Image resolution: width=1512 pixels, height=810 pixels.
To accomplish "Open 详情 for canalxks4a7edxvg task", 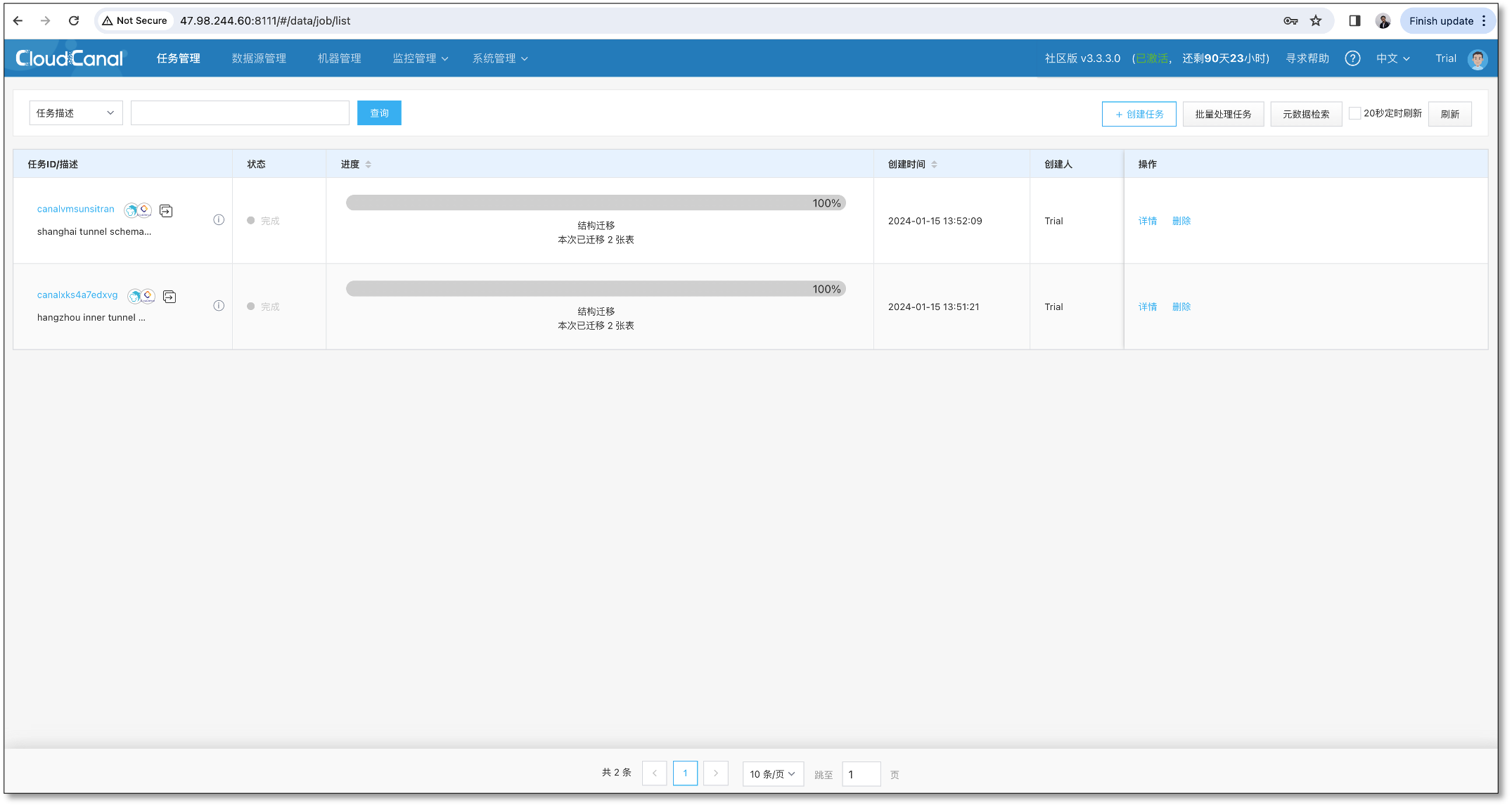I will point(1148,307).
